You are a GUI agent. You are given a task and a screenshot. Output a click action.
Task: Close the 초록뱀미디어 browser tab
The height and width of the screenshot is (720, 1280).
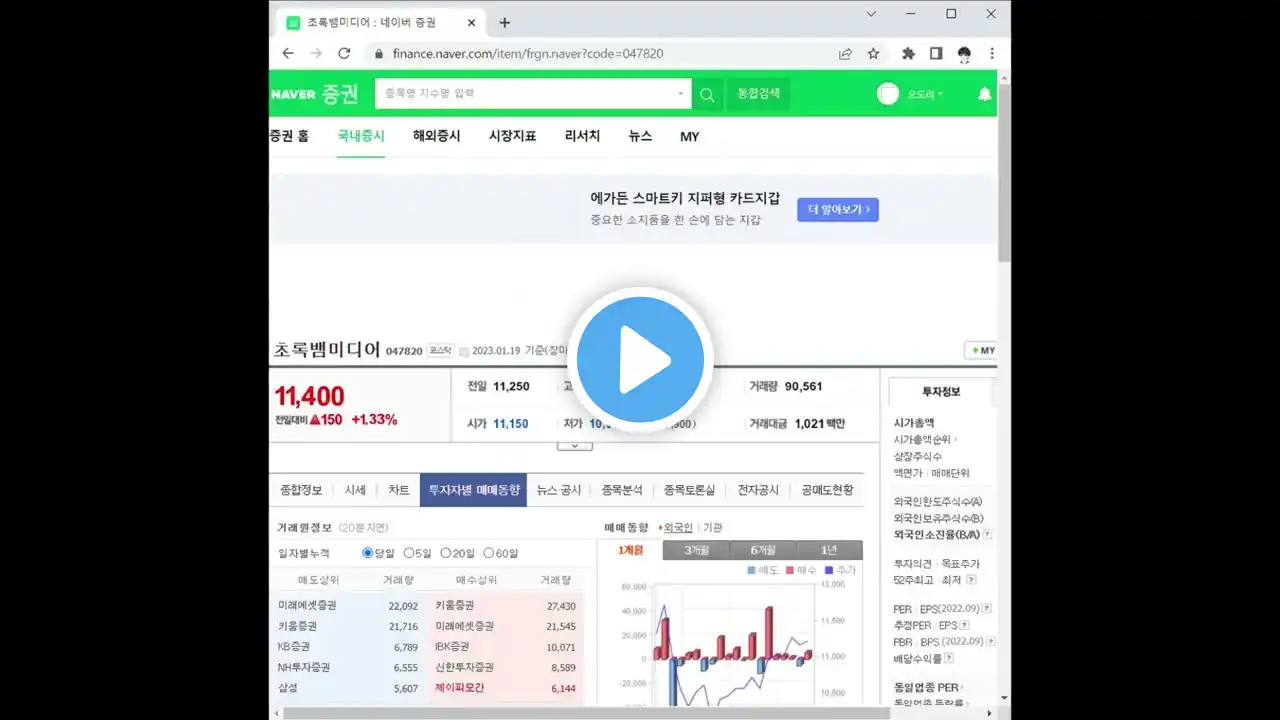point(472,22)
